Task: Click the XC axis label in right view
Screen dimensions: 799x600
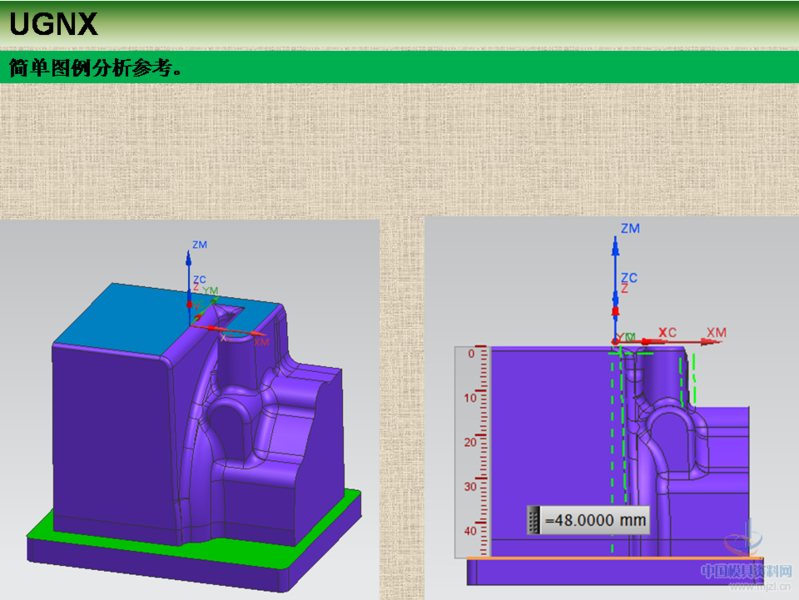Action: pyautogui.click(x=667, y=333)
